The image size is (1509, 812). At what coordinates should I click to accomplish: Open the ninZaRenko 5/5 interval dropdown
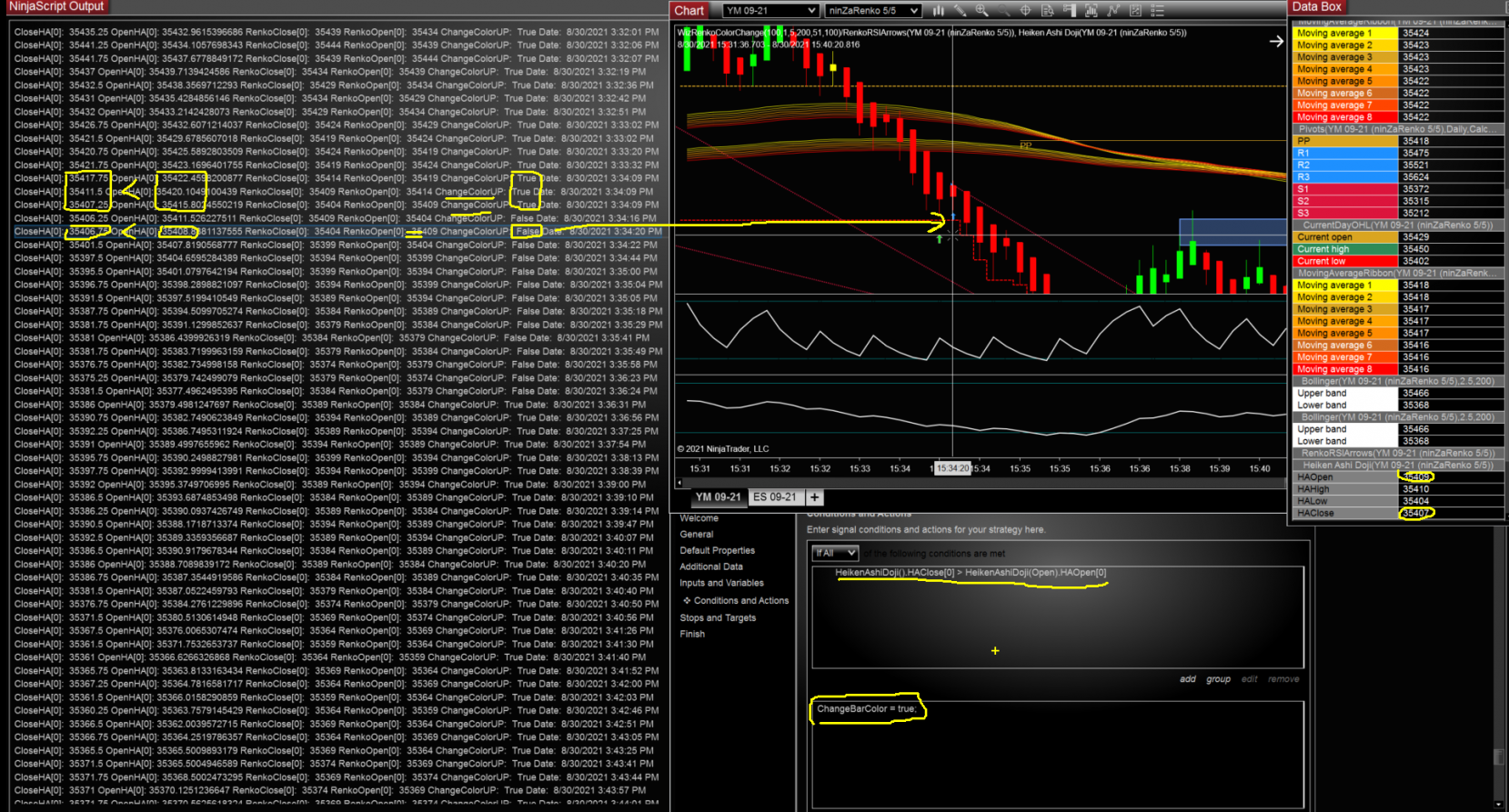point(873,11)
